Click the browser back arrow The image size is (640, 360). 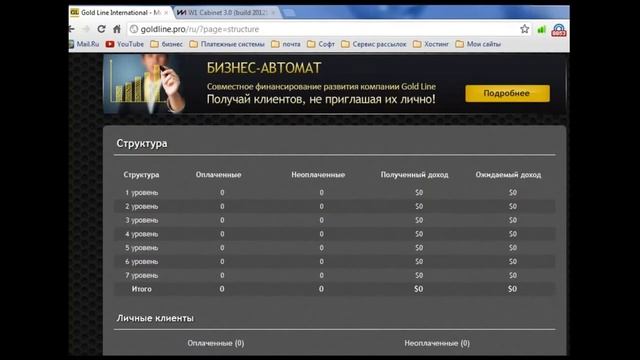pyautogui.click(x=72, y=29)
